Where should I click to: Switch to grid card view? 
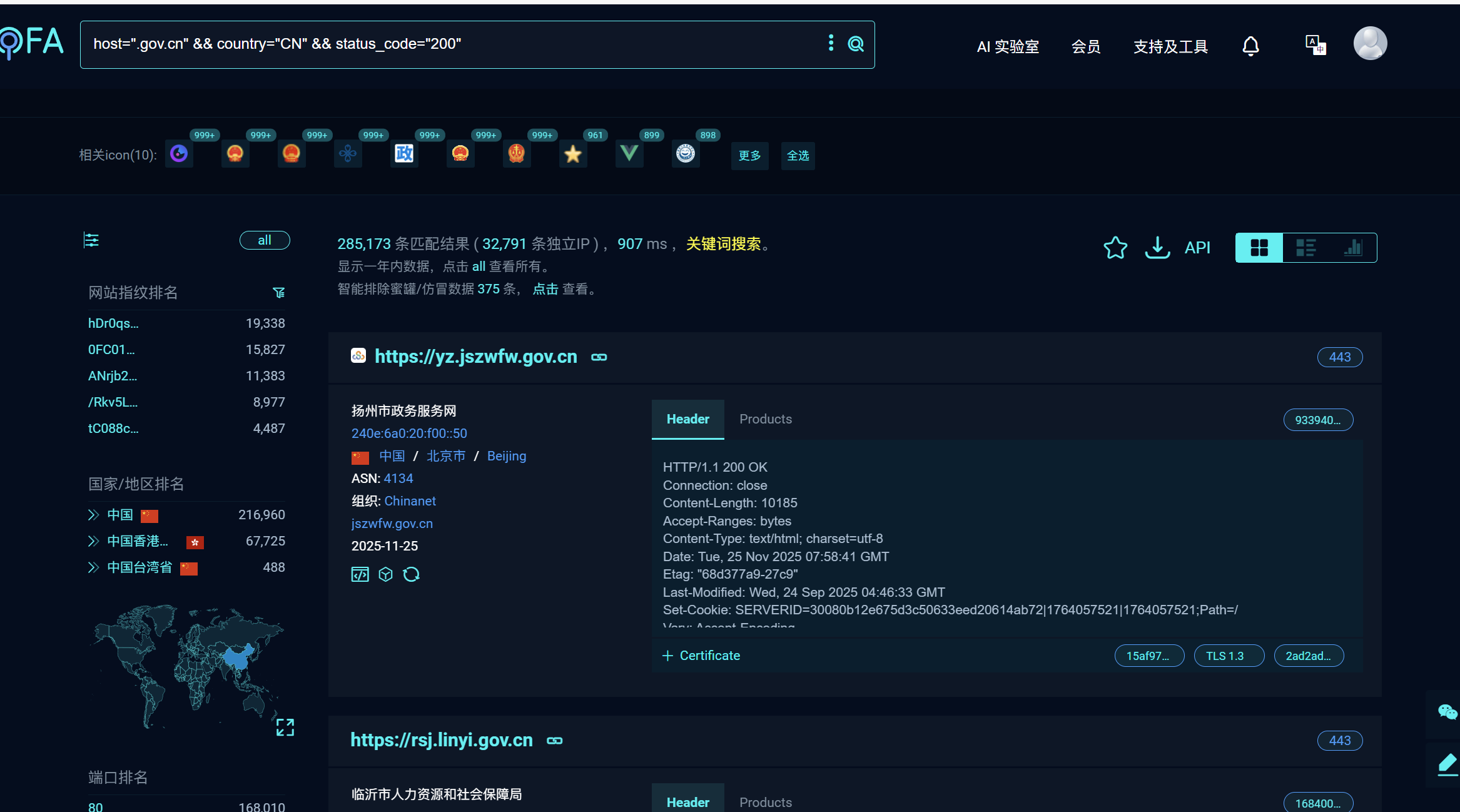tap(1259, 248)
